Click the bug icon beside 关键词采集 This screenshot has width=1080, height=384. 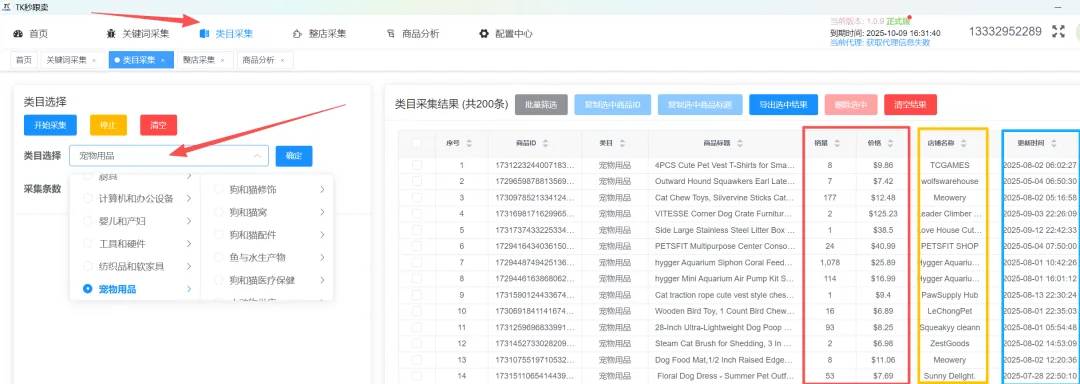[x=111, y=34]
